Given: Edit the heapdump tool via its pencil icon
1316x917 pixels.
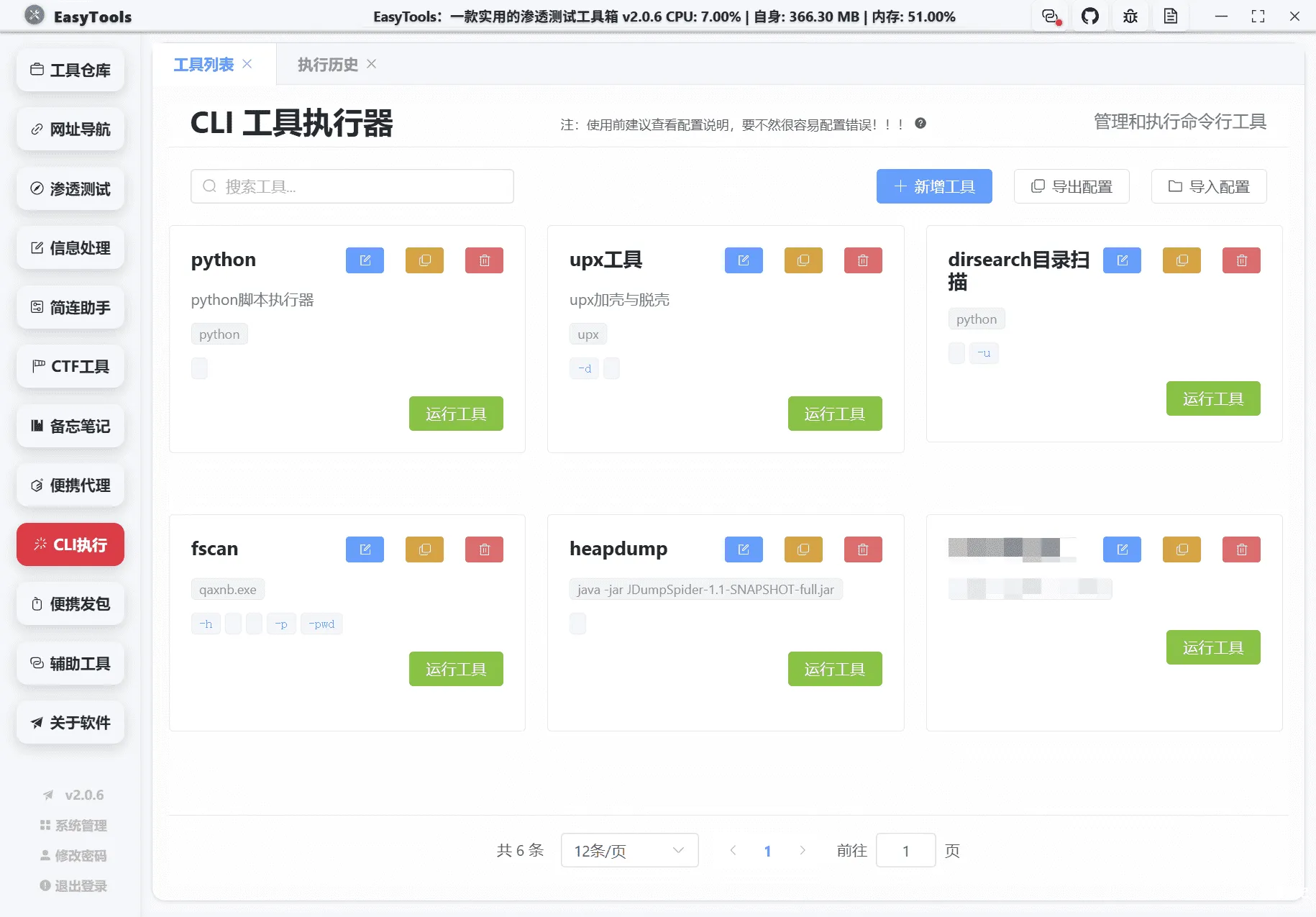Looking at the screenshot, I should (x=744, y=549).
